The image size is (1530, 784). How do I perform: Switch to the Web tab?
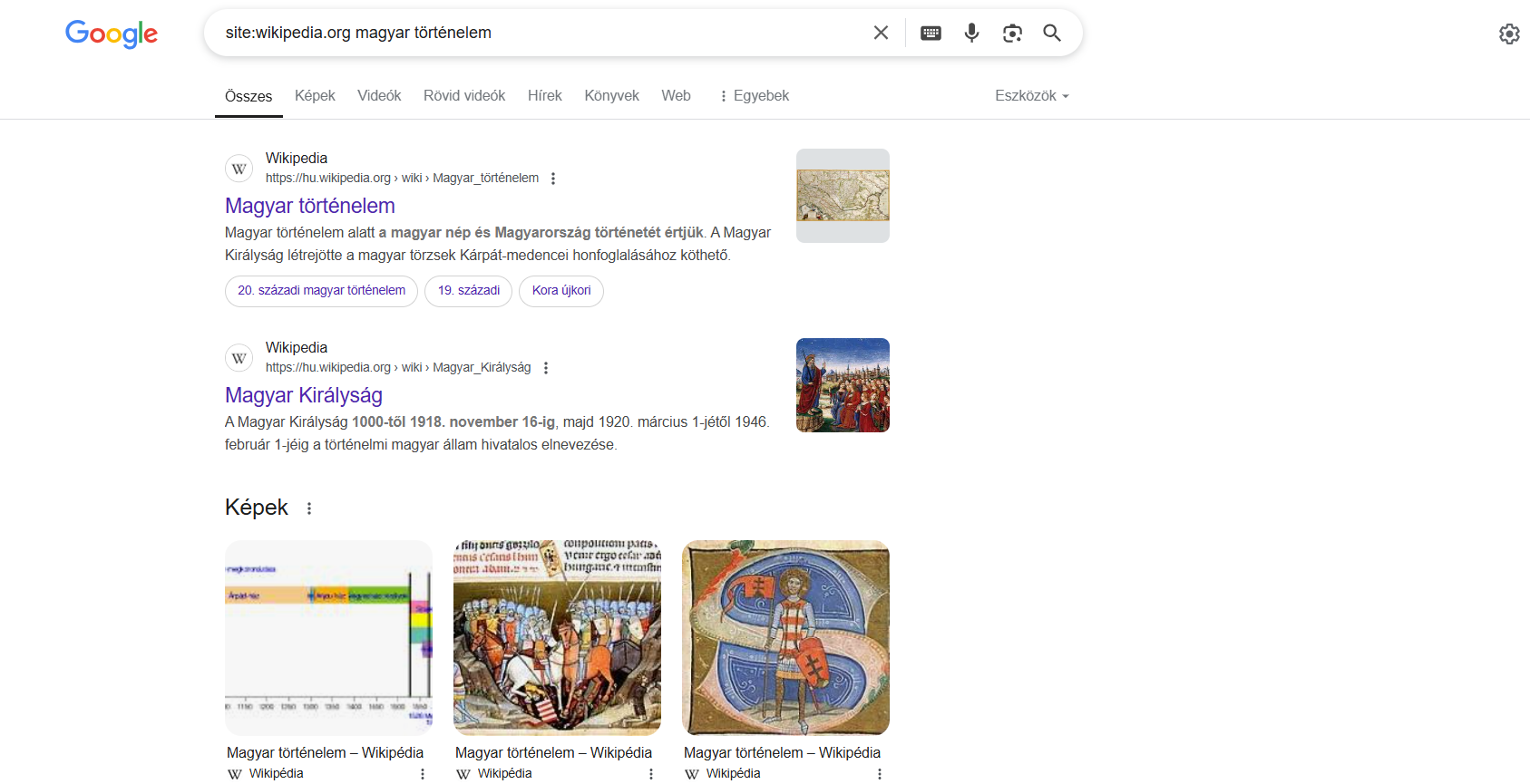click(676, 95)
